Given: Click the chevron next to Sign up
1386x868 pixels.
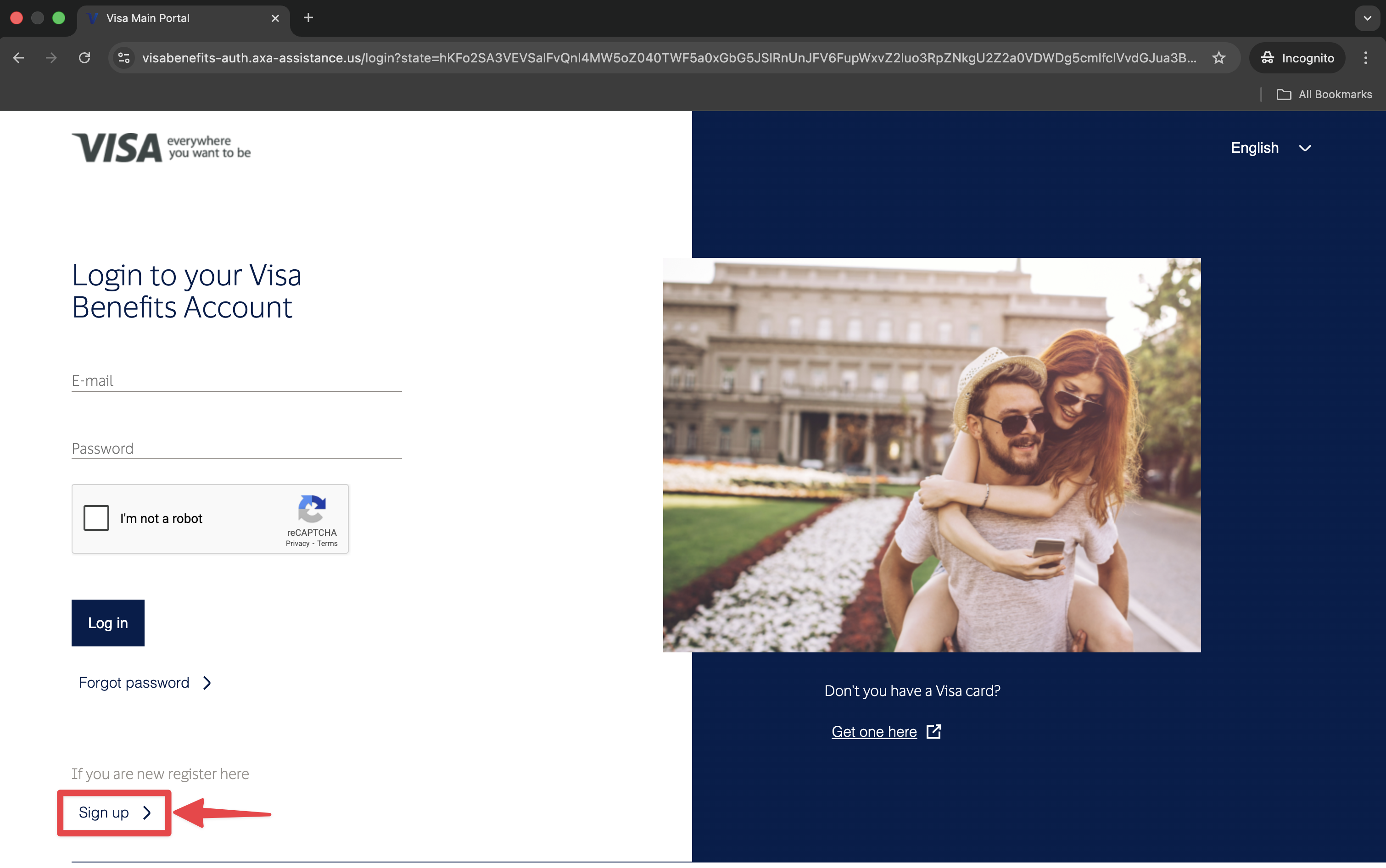Looking at the screenshot, I should (x=147, y=813).
